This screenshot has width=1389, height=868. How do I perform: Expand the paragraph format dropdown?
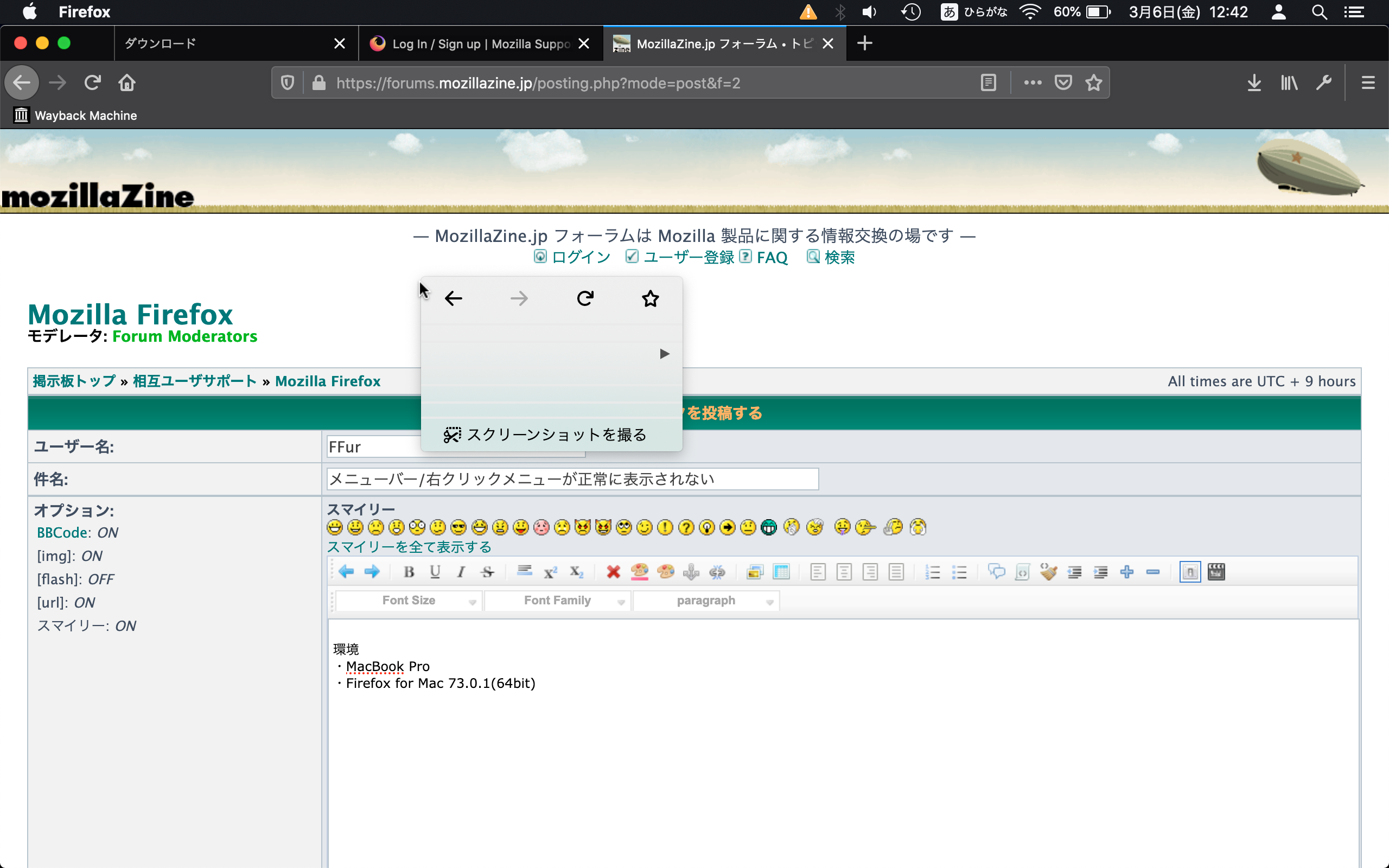click(x=706, y=601)
